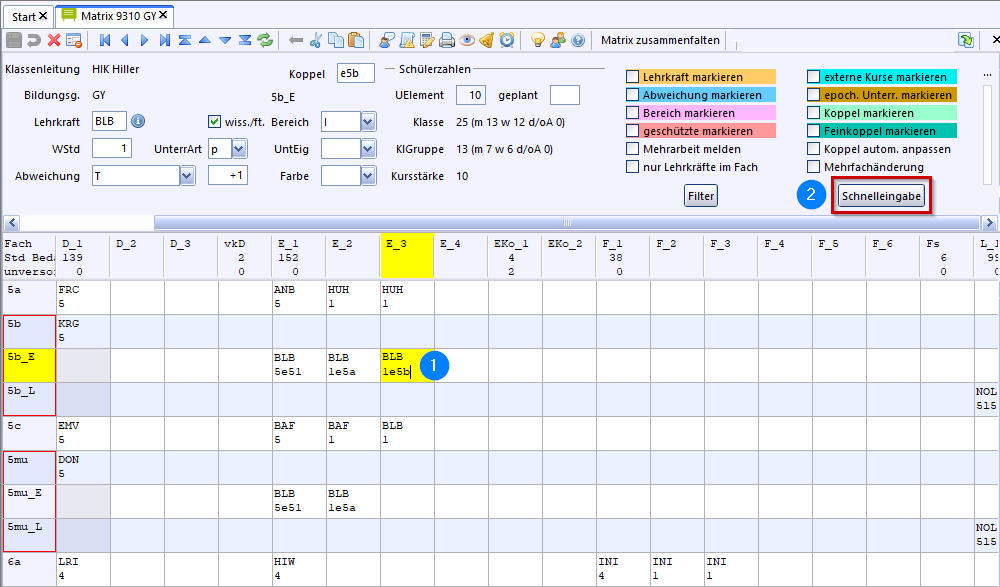The image size is (1000, 587).
Task: Enable Lehrkraft markieren checkbox
Action: click(633, 77)
